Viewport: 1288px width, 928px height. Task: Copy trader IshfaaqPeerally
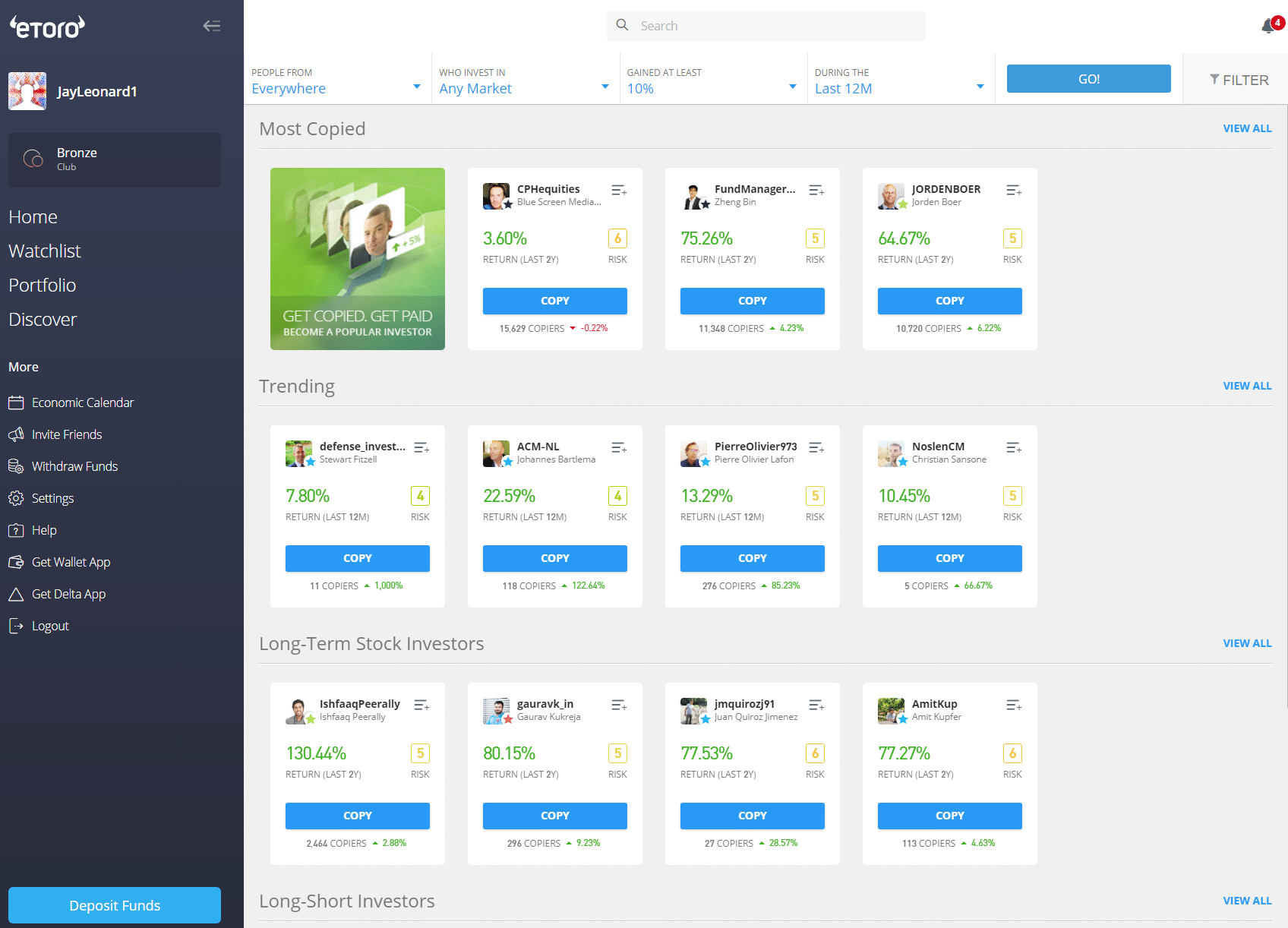pos(358,816)
